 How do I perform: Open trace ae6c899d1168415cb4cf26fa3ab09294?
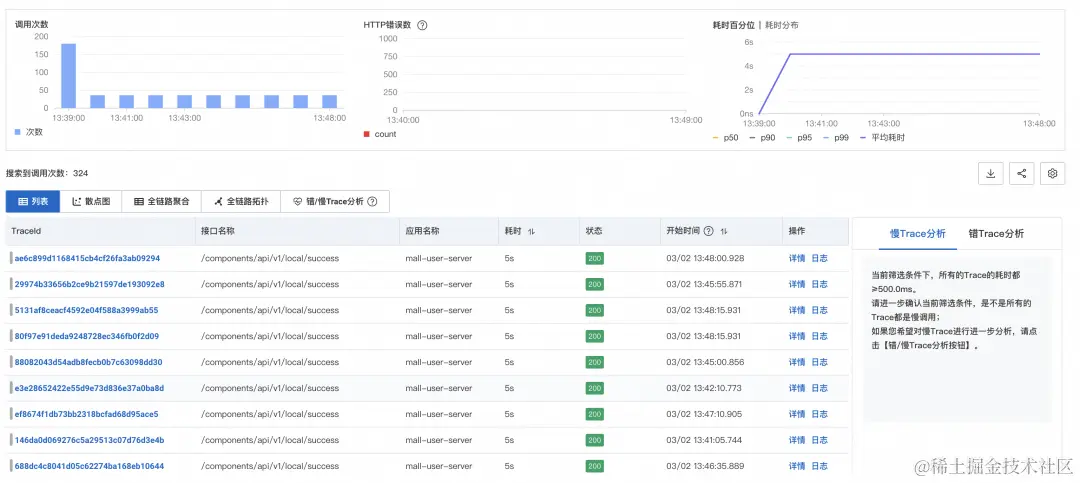[87, 258]
